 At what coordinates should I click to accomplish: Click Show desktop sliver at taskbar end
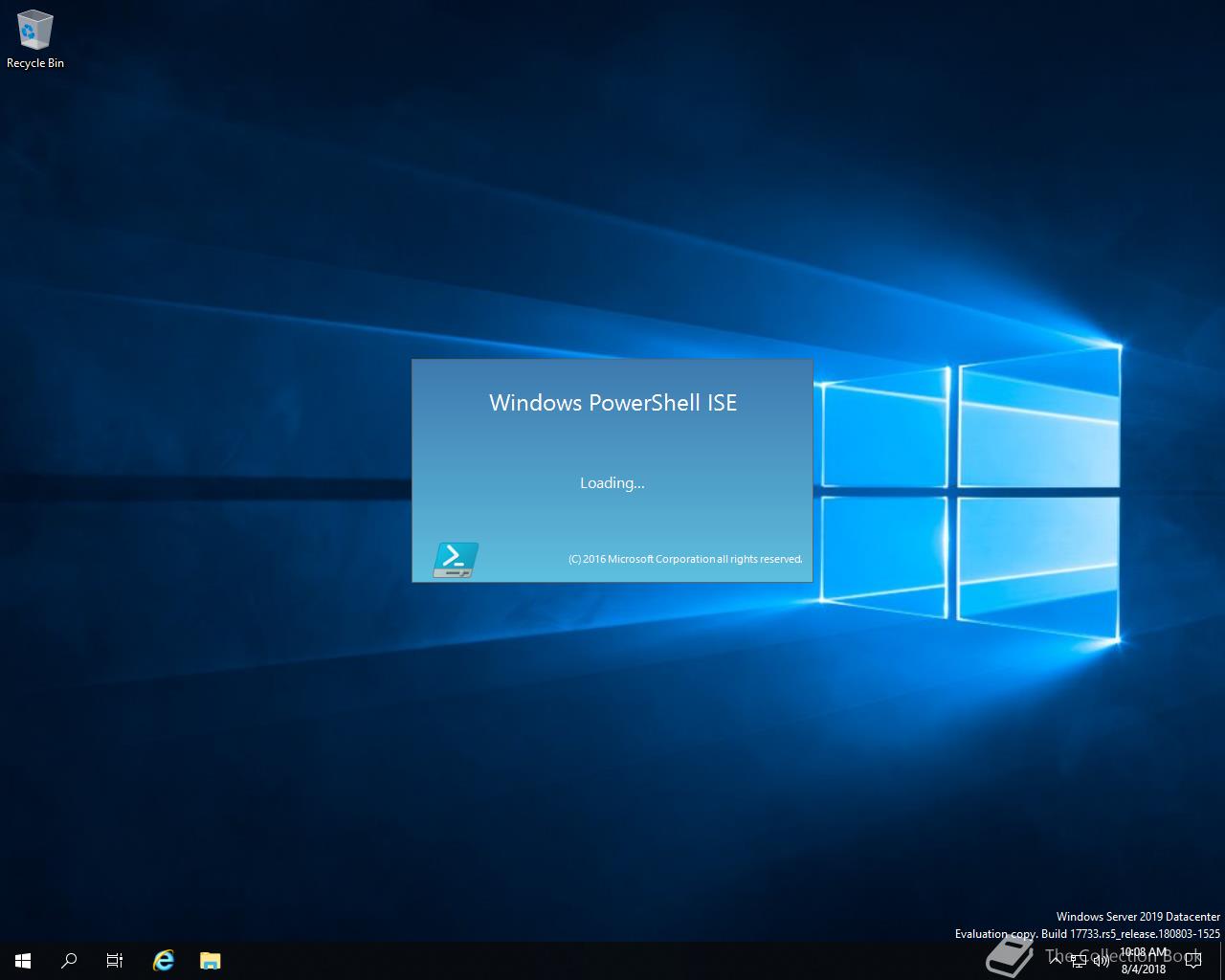(1222, 960)
